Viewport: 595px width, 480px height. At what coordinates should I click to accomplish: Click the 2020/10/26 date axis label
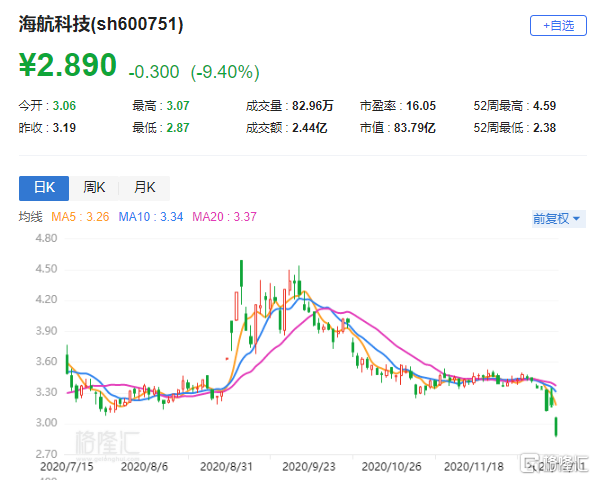click(x=391, y=467)
